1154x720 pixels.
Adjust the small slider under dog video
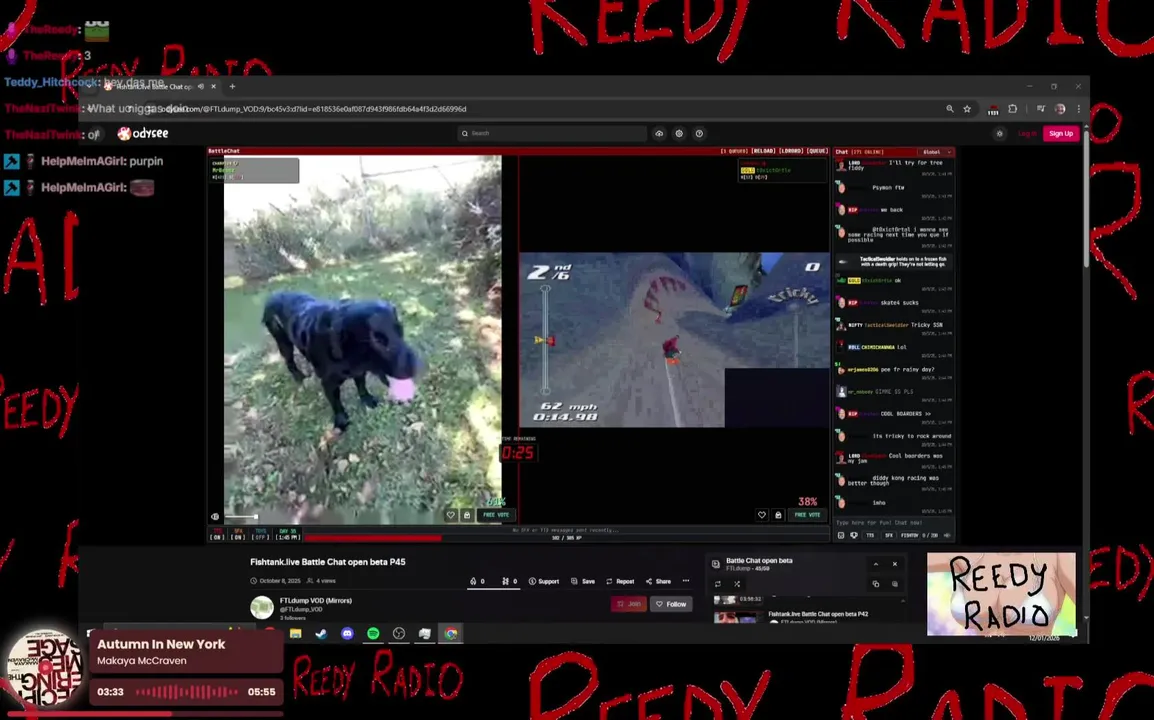[x=241, y=517]
